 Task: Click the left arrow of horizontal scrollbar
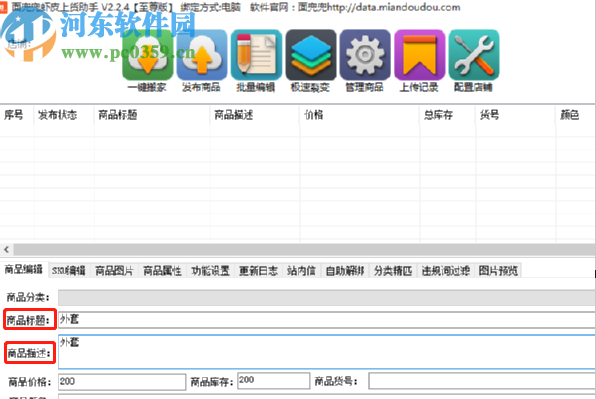click(x=6, y=250)
